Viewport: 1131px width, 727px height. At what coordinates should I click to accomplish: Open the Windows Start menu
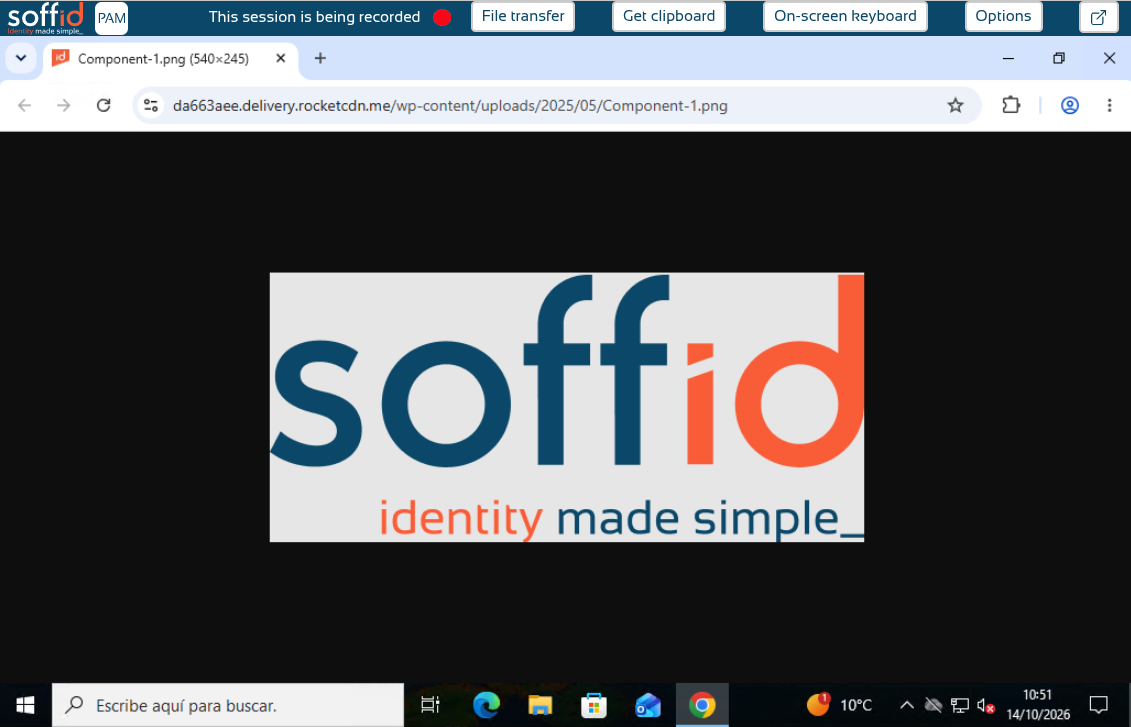[x=25, y=705]
